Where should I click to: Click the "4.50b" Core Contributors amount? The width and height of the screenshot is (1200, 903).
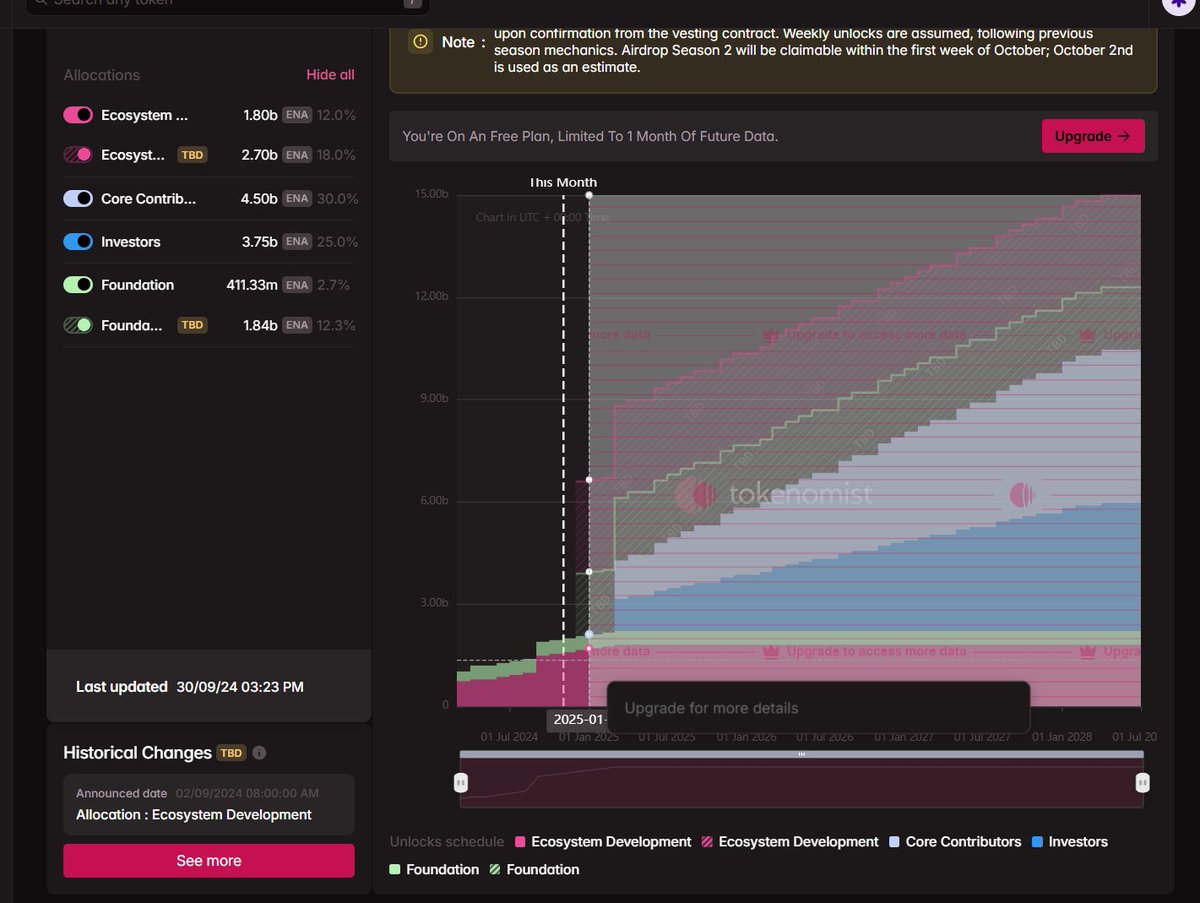point(259,199)
